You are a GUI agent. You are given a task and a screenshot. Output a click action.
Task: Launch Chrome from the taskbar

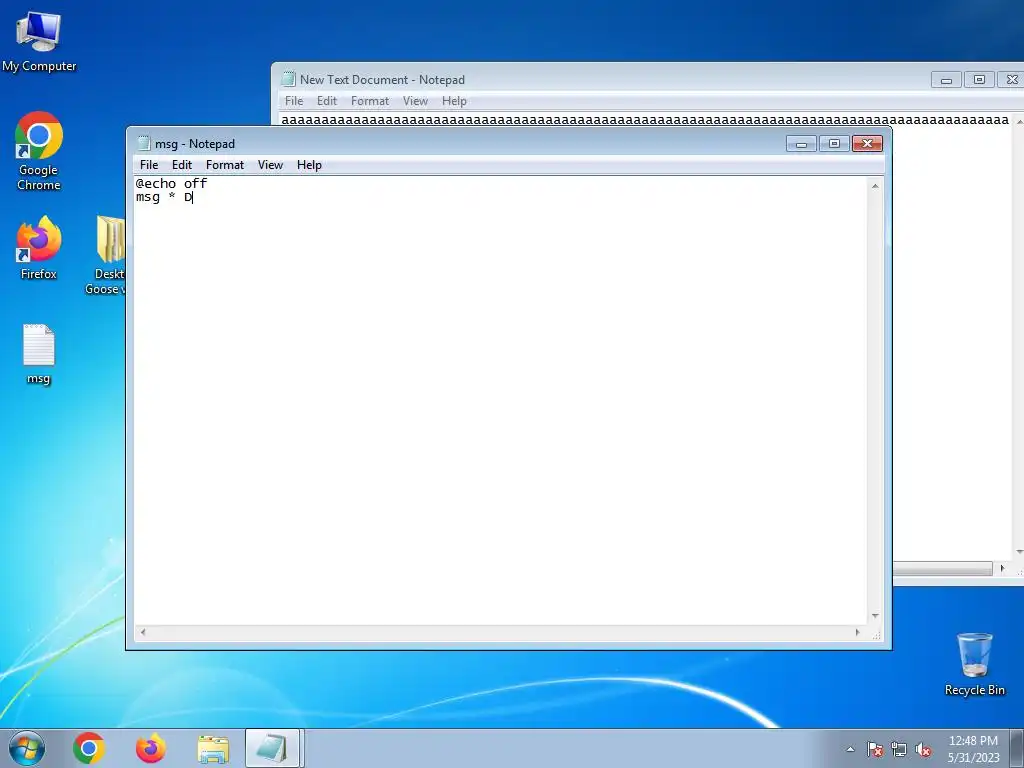[89, 748]
